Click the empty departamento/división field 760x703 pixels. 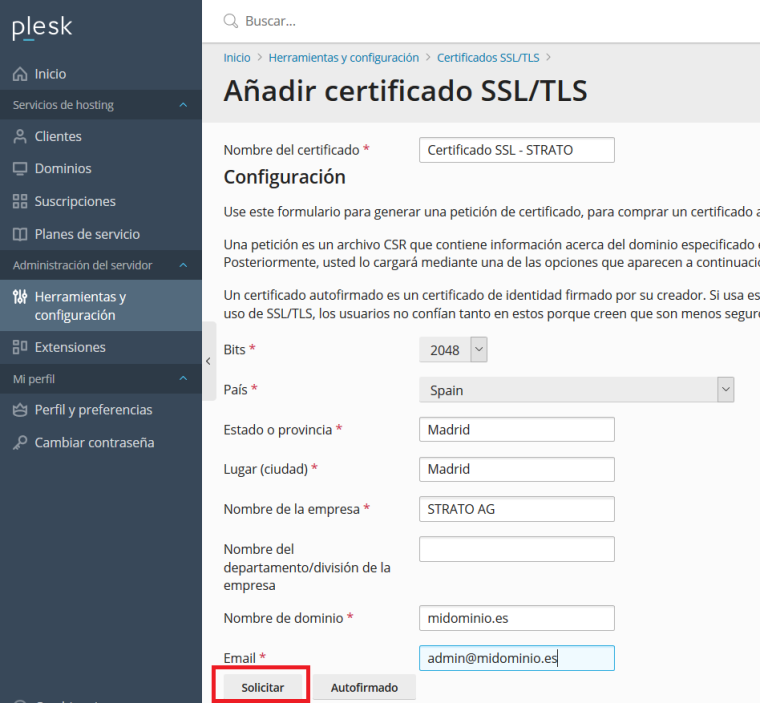[517, 549]
